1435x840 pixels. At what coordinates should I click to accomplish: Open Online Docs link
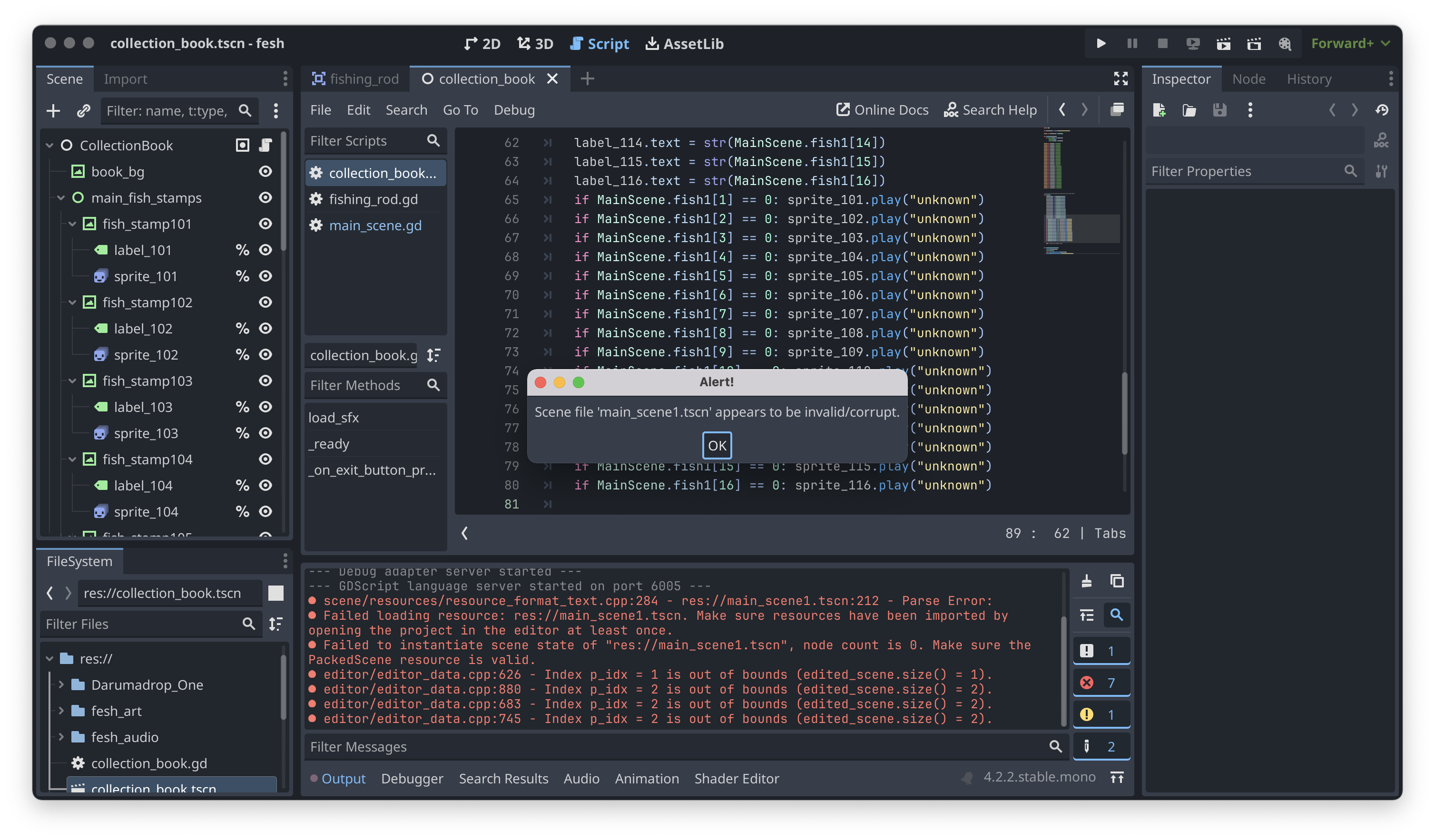(882, 110)
